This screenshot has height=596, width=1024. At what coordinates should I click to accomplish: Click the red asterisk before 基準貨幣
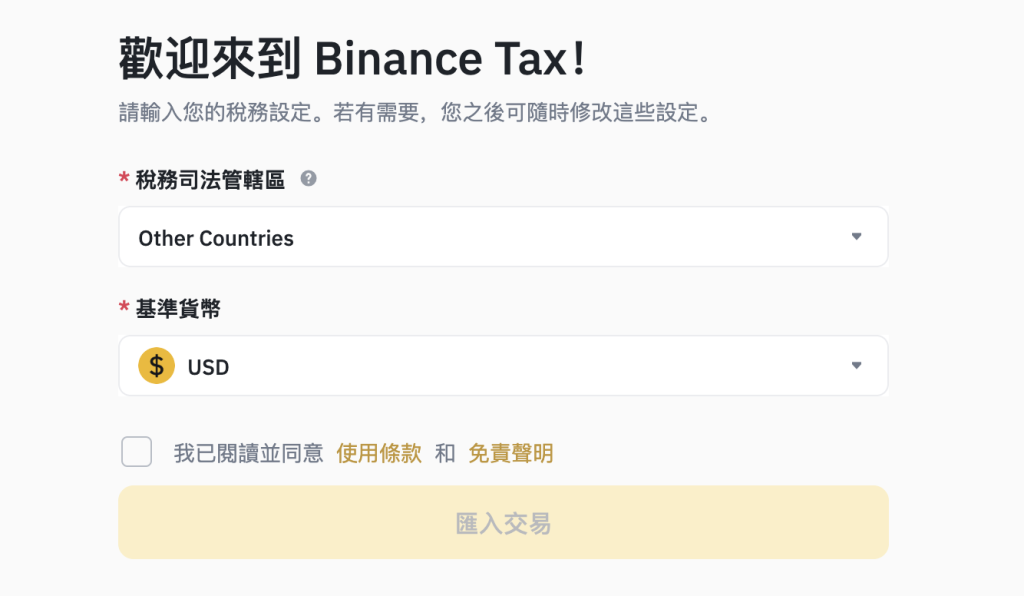click(x=124, y=308)
